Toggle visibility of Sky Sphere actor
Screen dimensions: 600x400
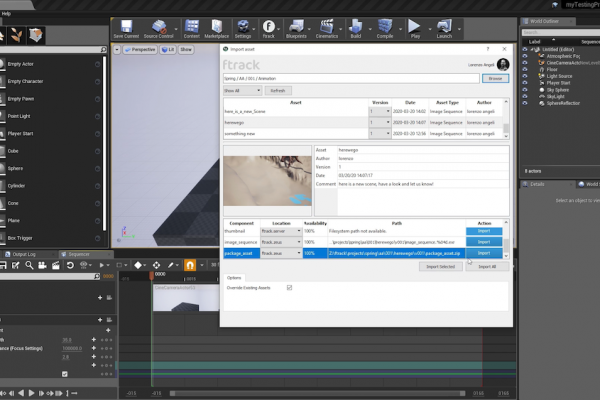tap(525, 90)
